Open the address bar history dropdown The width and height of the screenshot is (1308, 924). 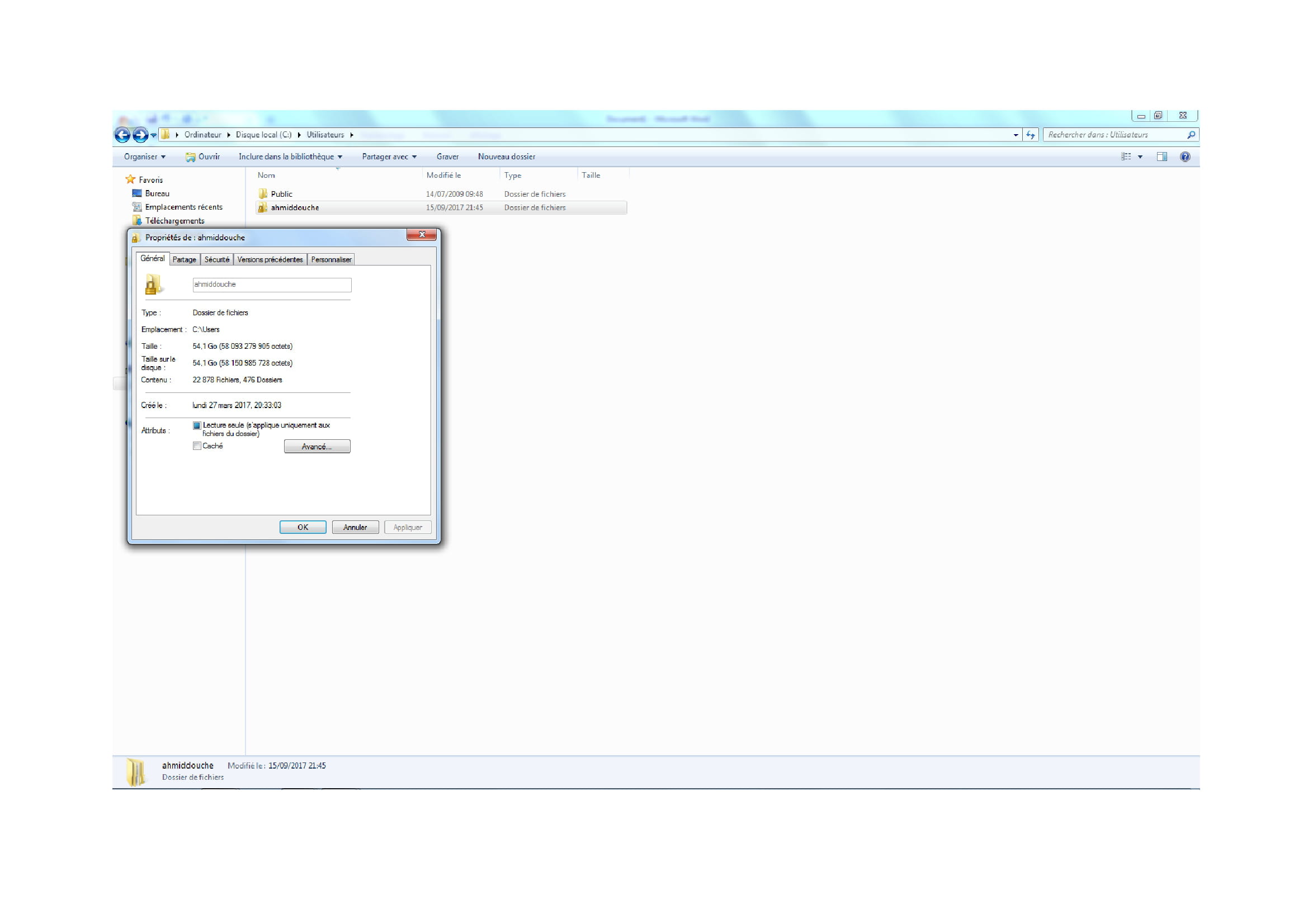coord(1016,135)
